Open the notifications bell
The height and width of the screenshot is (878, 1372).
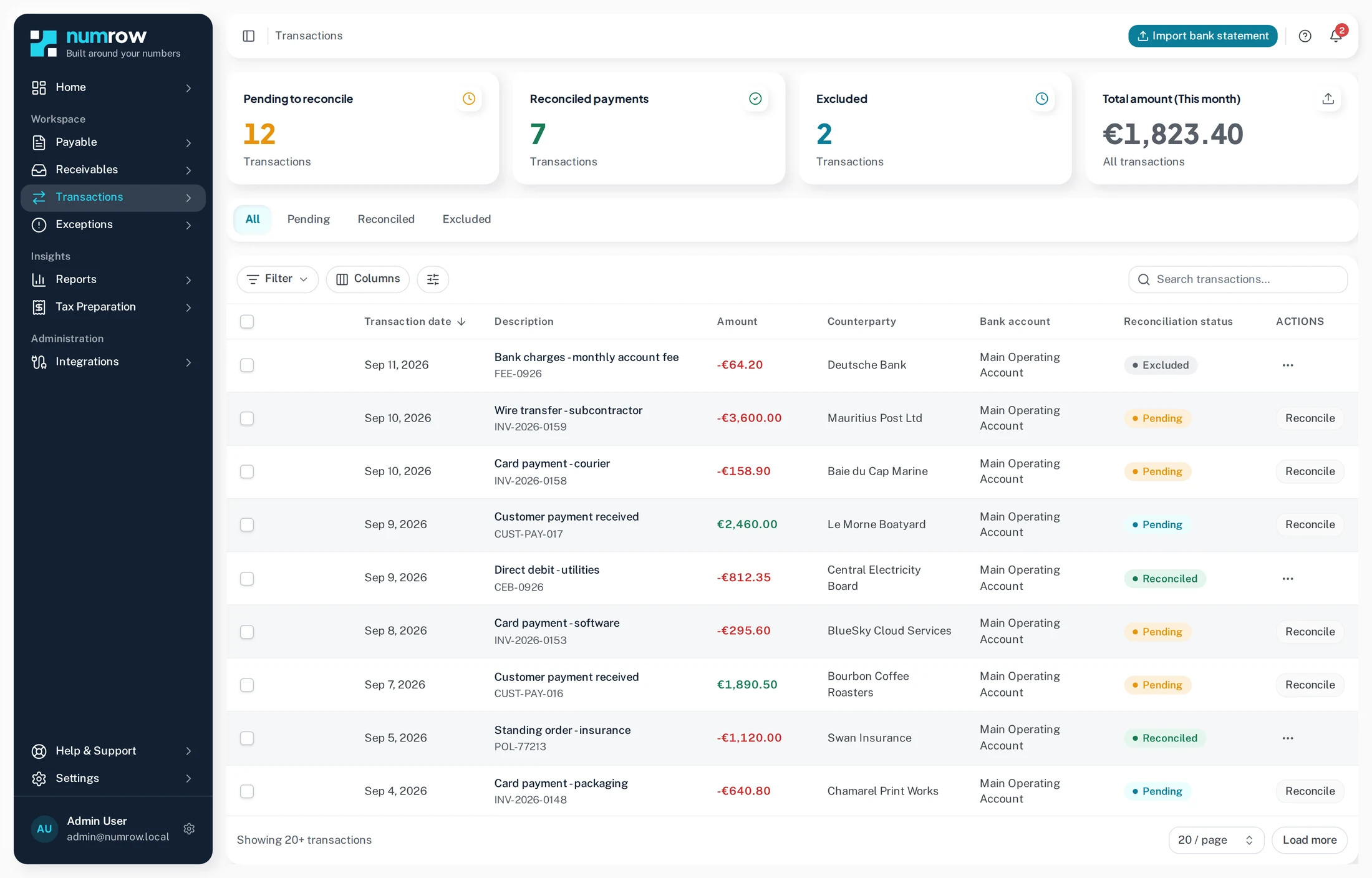[x=1336, y=36]
